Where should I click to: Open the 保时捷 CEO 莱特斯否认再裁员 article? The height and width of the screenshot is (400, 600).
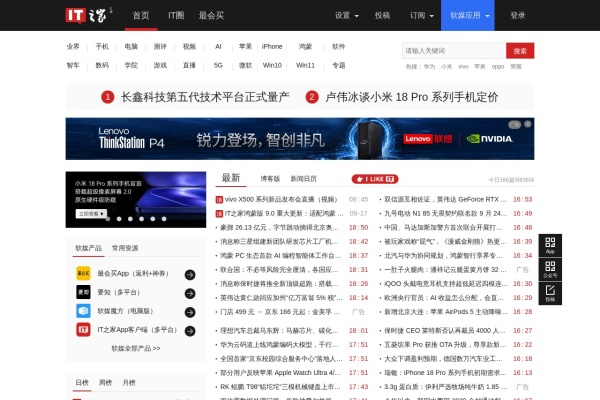pos(445,330)
